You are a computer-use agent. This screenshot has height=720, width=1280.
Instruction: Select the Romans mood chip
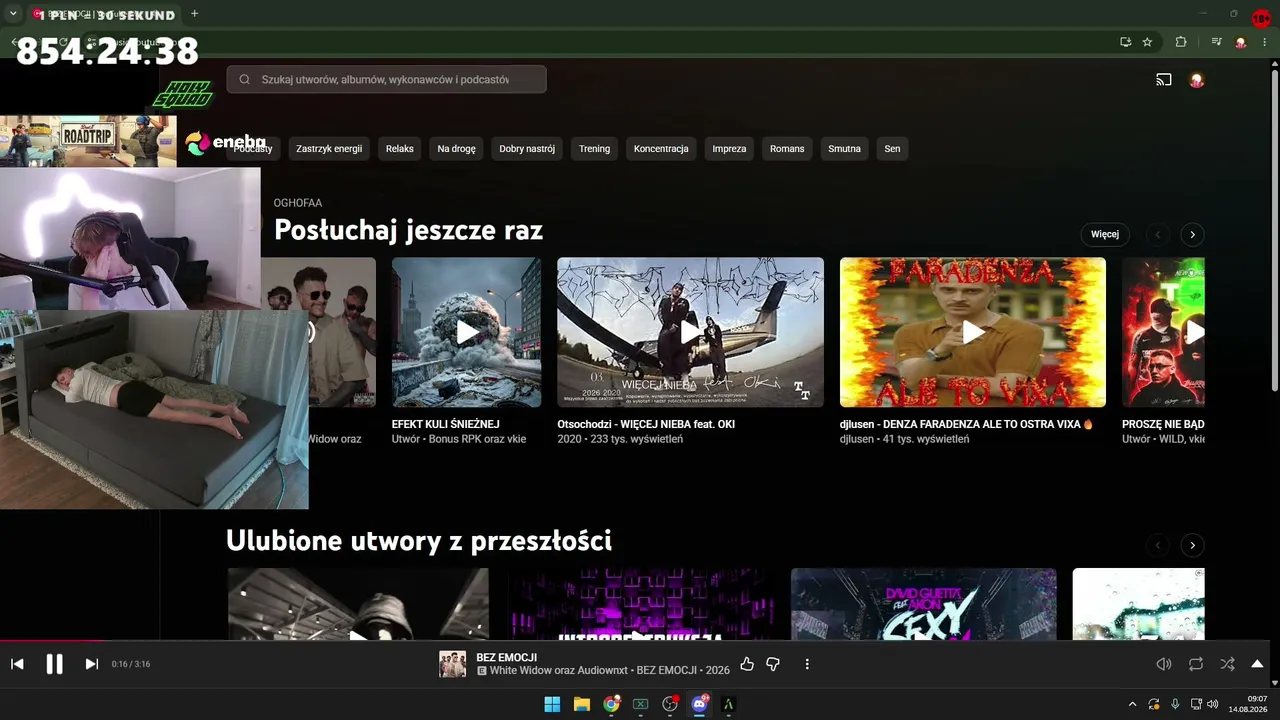click(x=787, y=149)
